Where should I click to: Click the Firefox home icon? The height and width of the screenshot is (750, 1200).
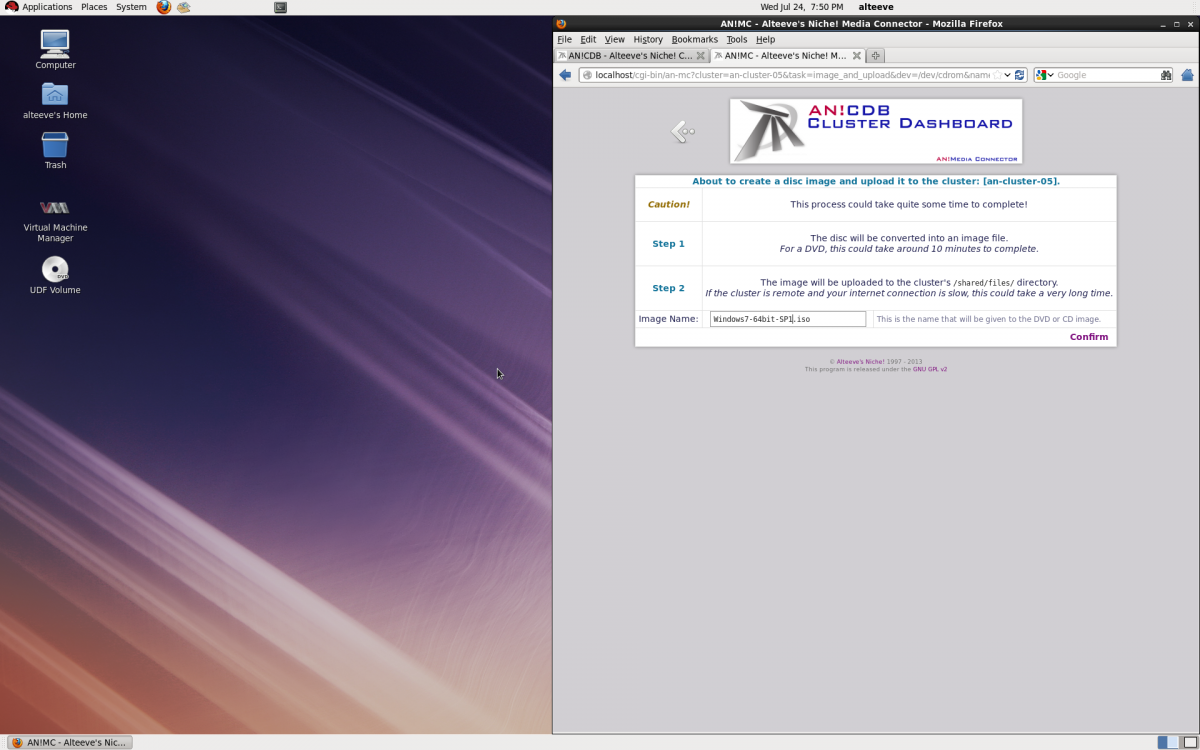click(1187, 75)
